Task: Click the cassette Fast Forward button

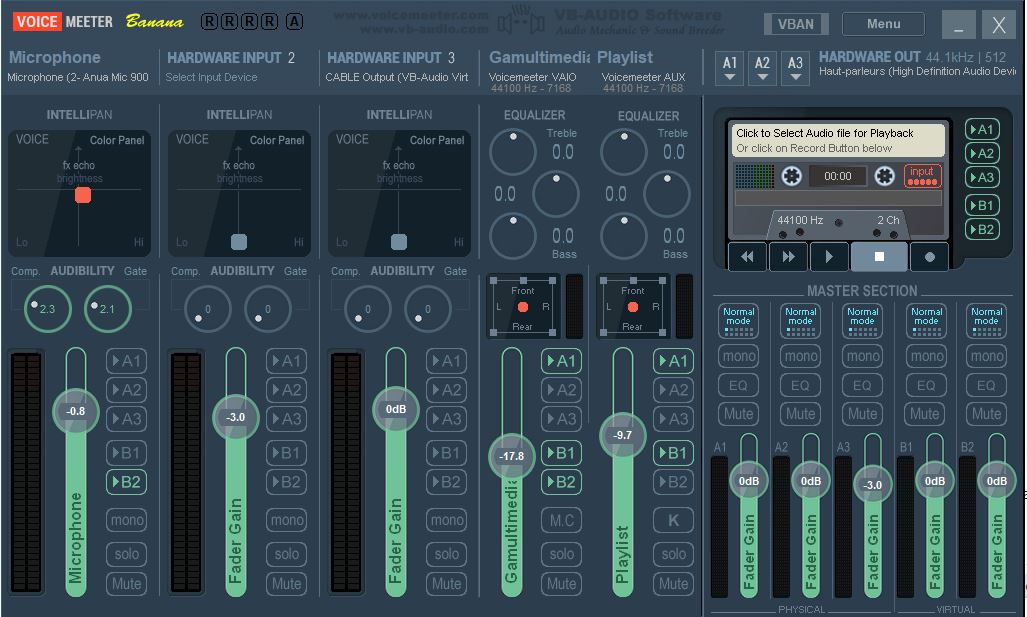Action: pos(788,257)
